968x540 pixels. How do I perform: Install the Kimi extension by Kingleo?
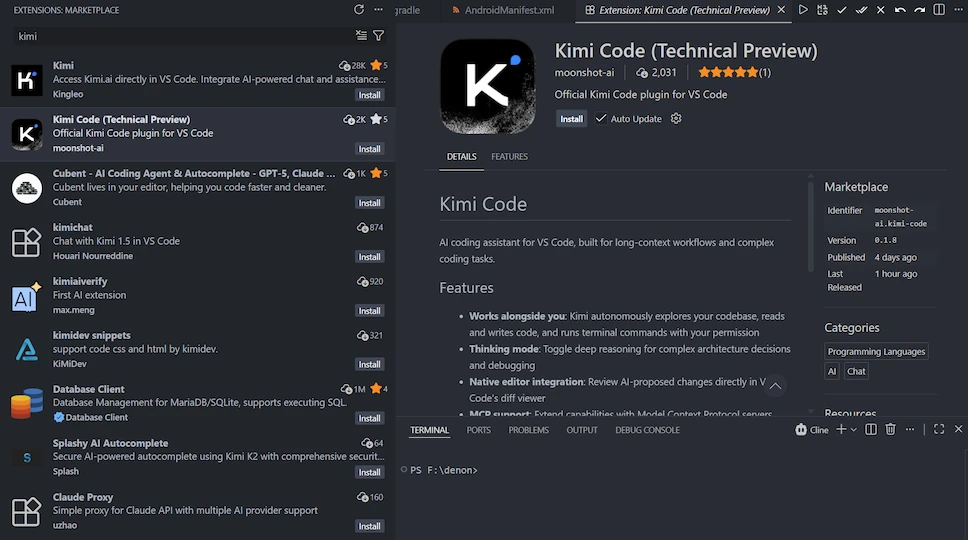tap(369, 95)
